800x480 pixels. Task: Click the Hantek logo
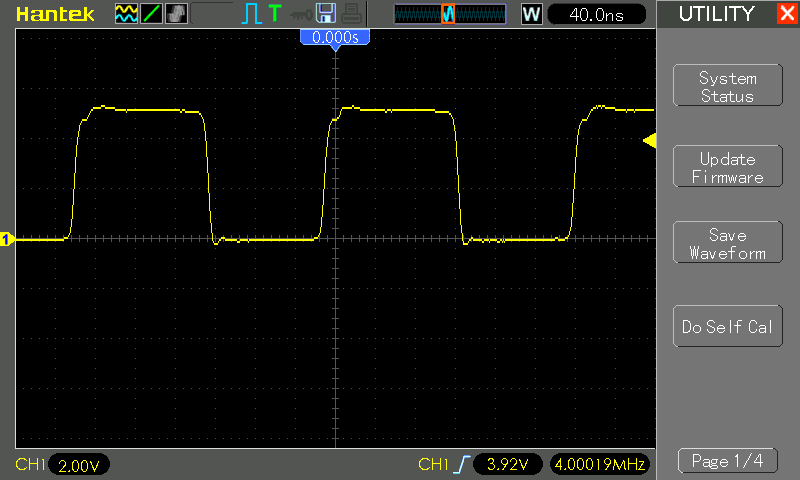click(x=55, y=14)
